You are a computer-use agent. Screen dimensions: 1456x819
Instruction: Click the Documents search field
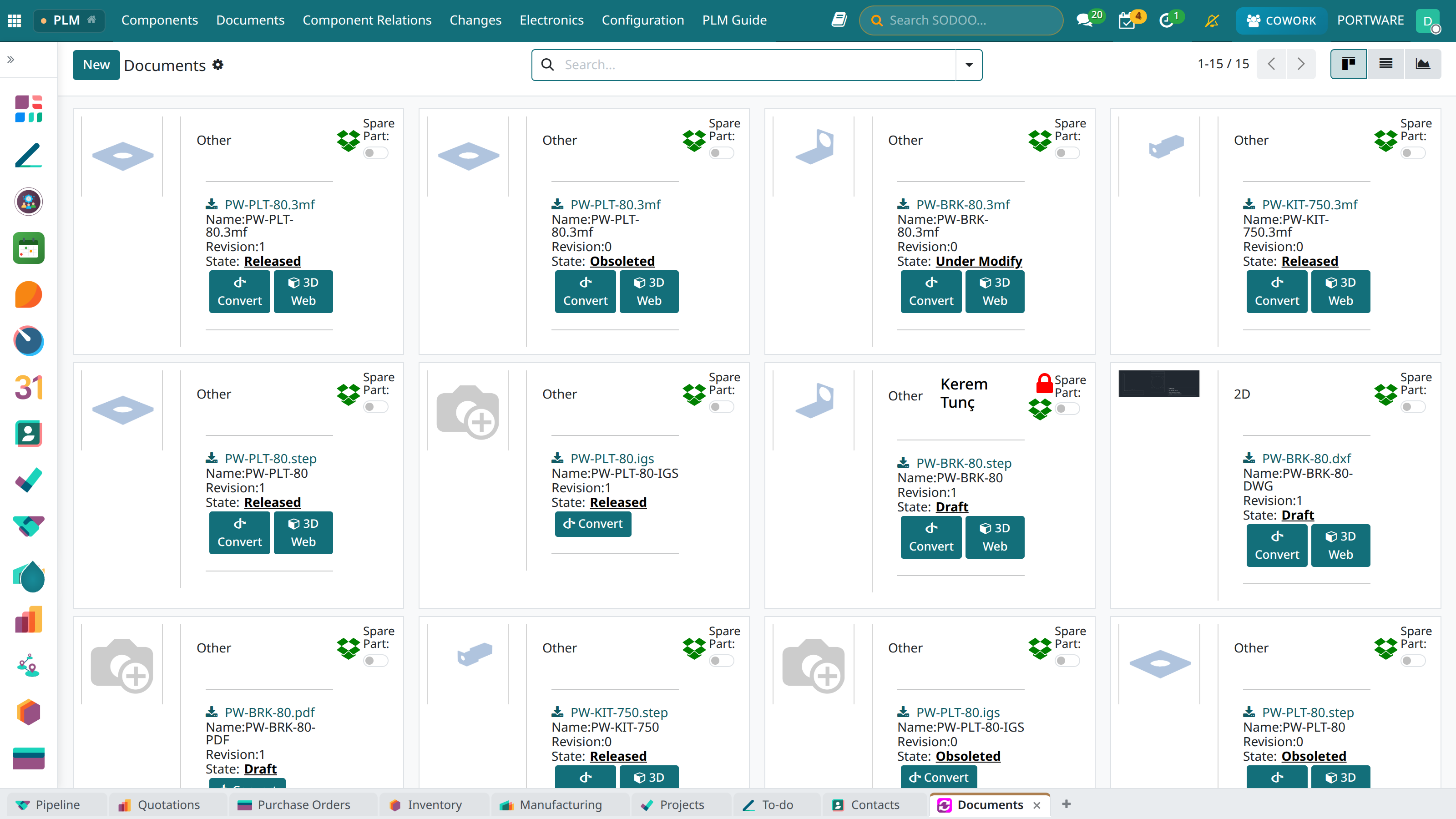click(756, 65)
